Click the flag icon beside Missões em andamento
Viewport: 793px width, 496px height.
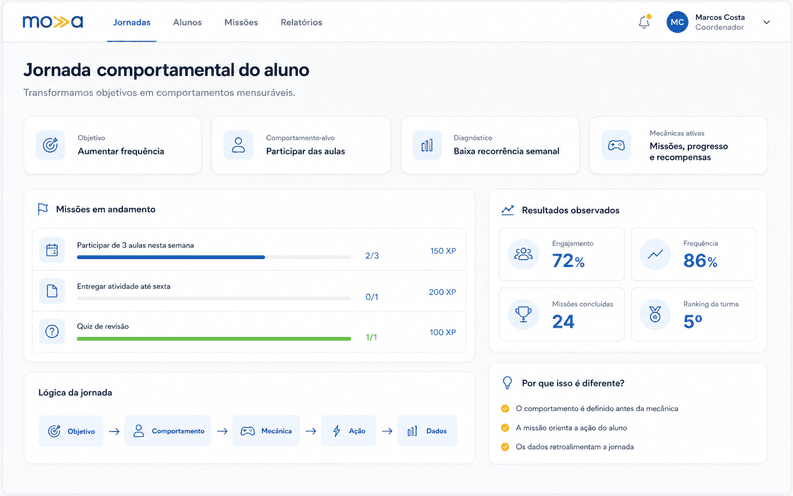43,209
